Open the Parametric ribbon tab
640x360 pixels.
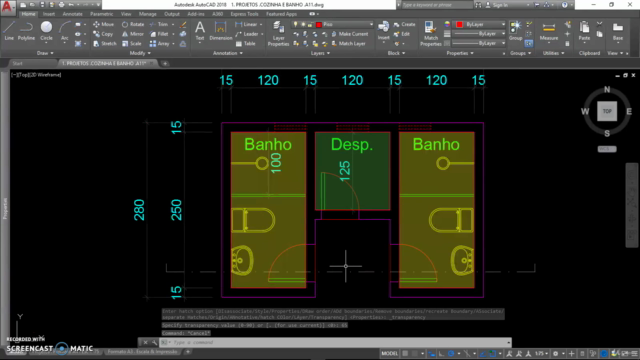click(101, 14)
